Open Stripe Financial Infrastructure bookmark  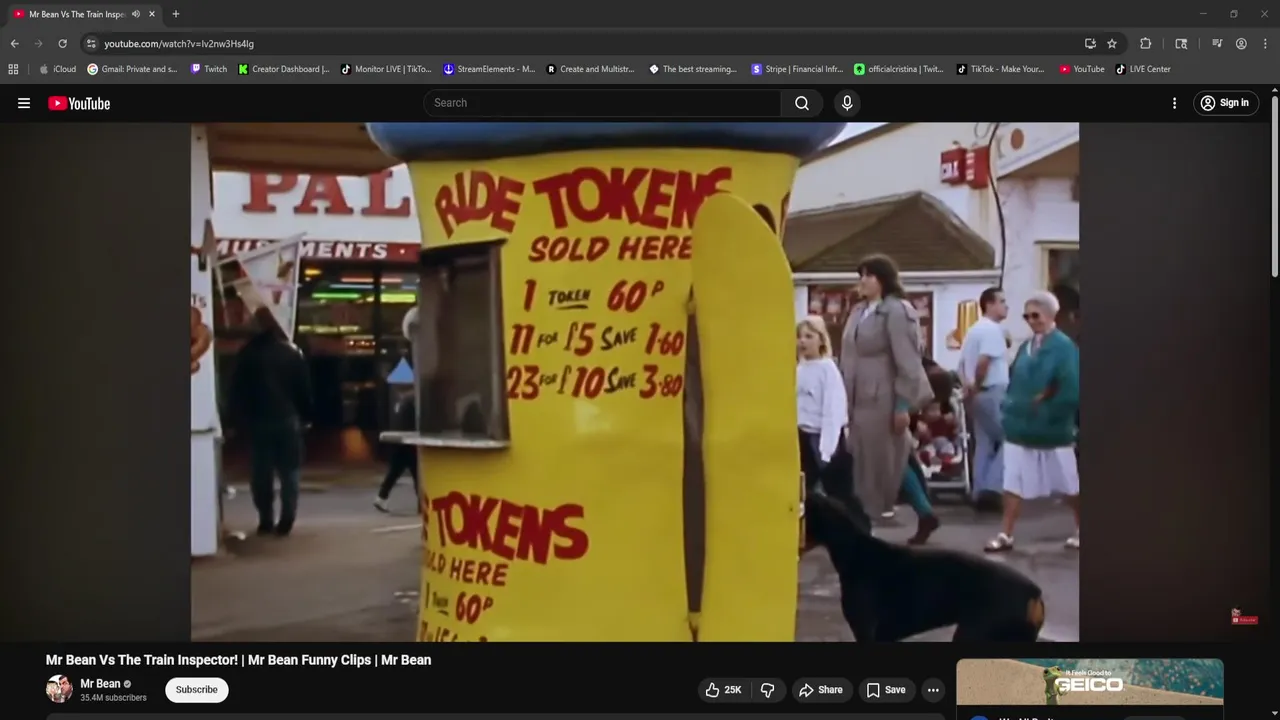[x=797, y=69]
